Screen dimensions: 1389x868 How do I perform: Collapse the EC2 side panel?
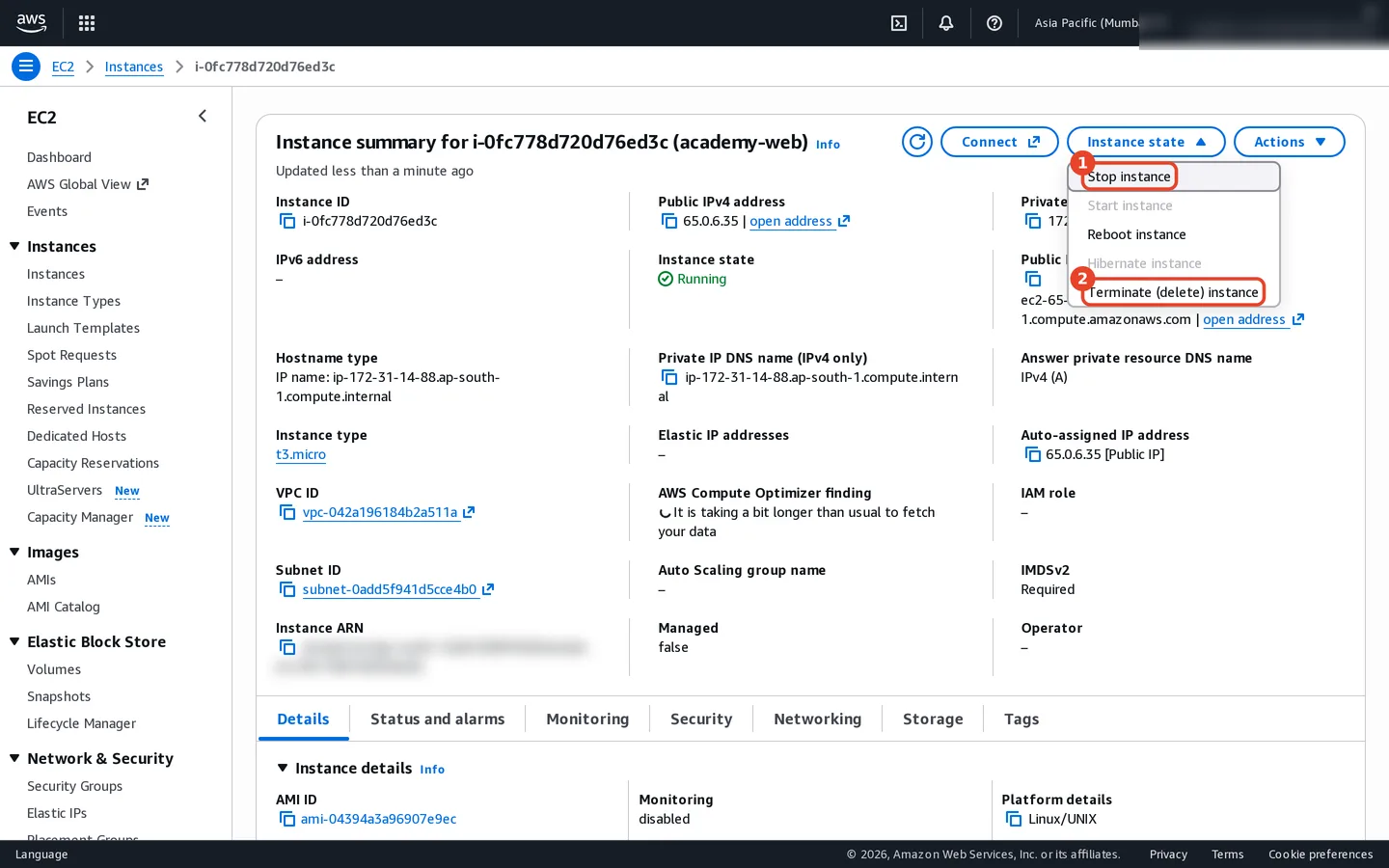click(203, 116)
